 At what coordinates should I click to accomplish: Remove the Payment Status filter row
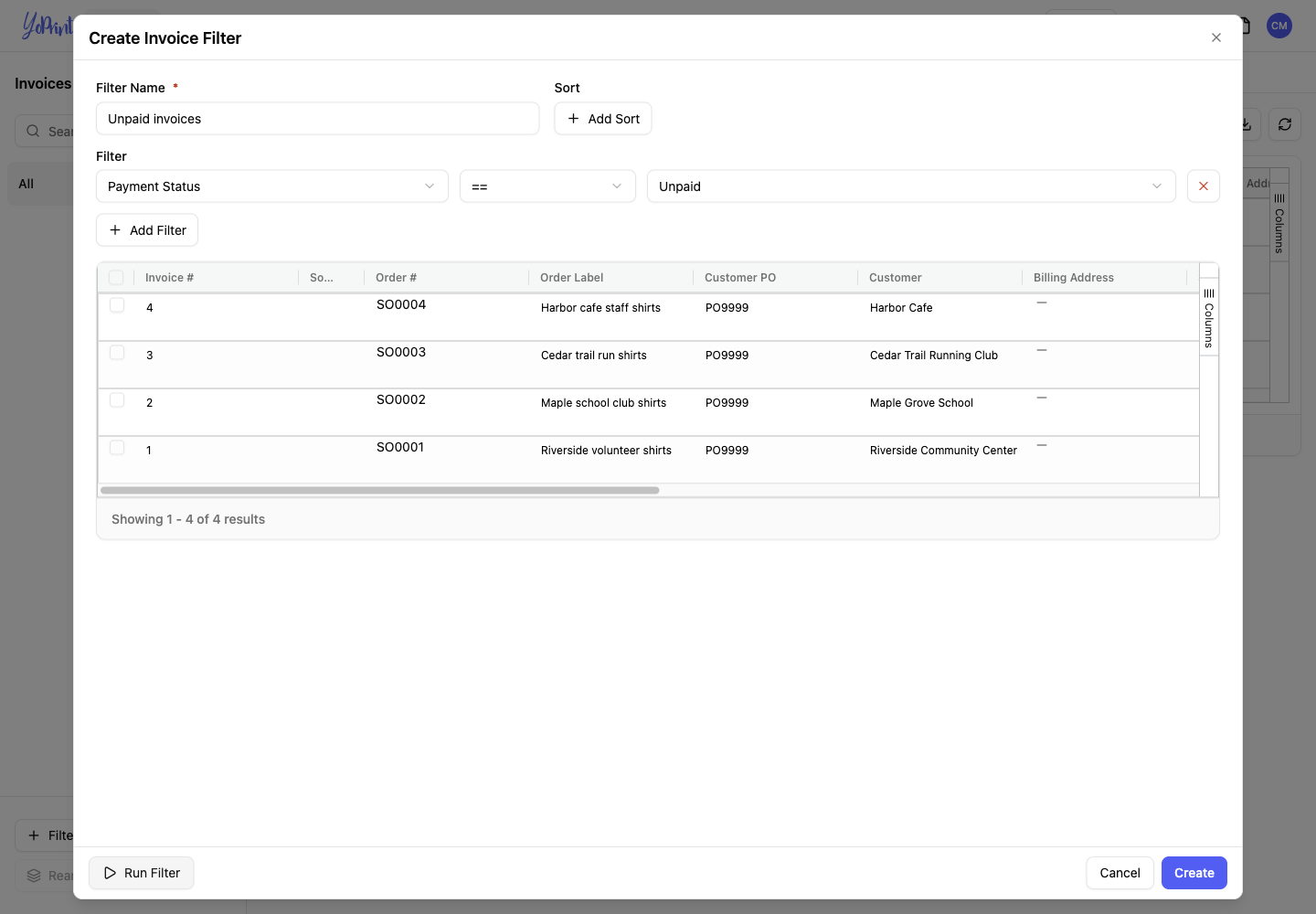pos(1204,186)
